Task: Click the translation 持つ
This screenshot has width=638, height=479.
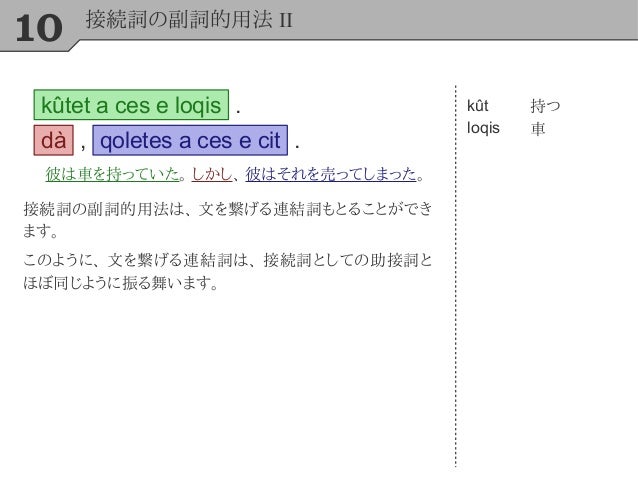Action: [545, 106]
